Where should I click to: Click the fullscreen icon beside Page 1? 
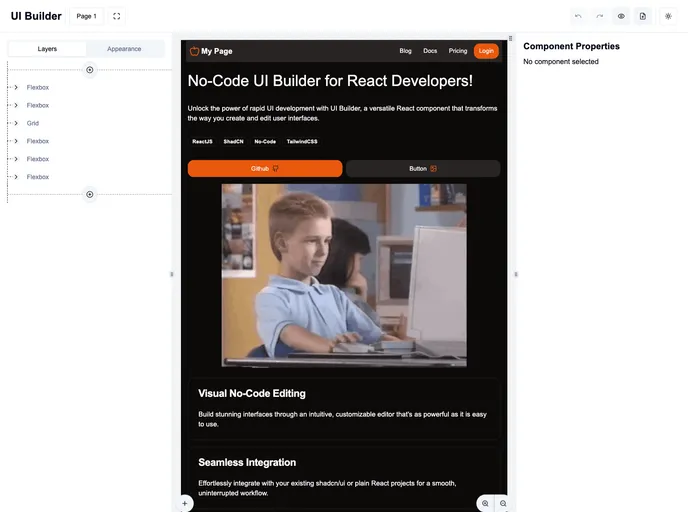click(x=117, y=16)
